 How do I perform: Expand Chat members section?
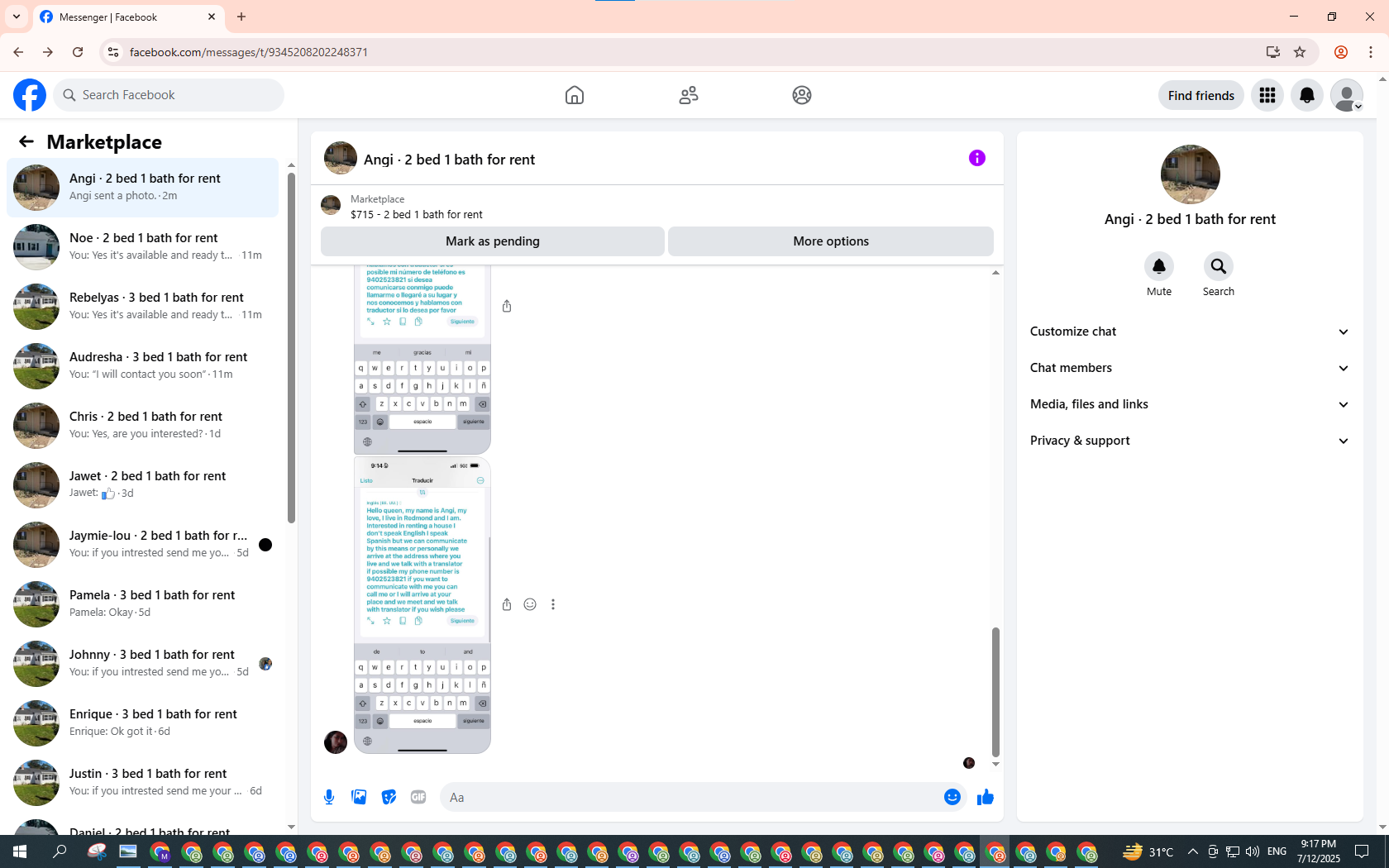pos(1190,368)
